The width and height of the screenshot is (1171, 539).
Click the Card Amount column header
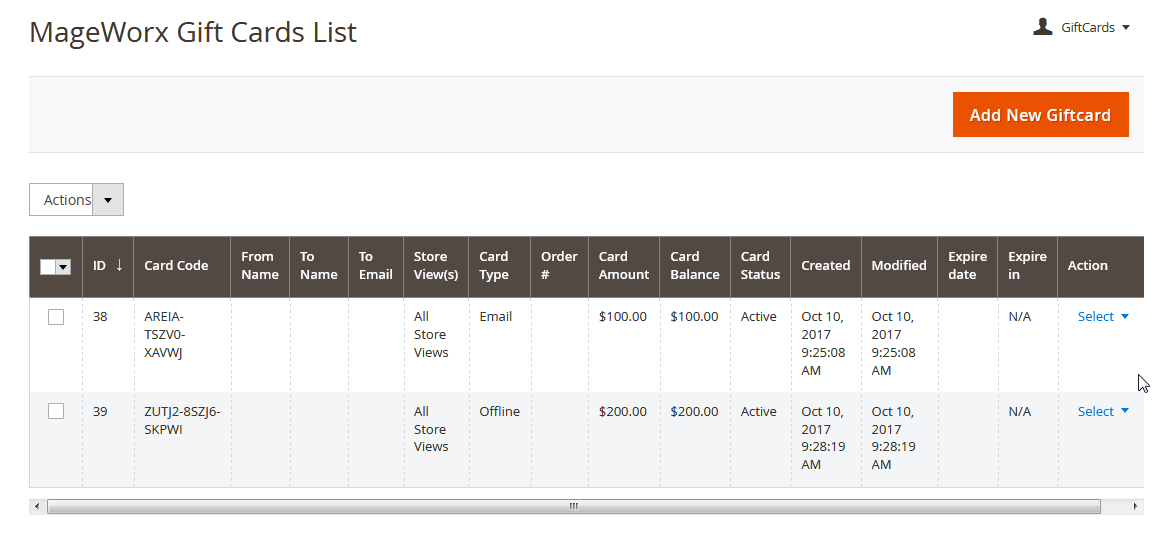(x=624, y=266)
